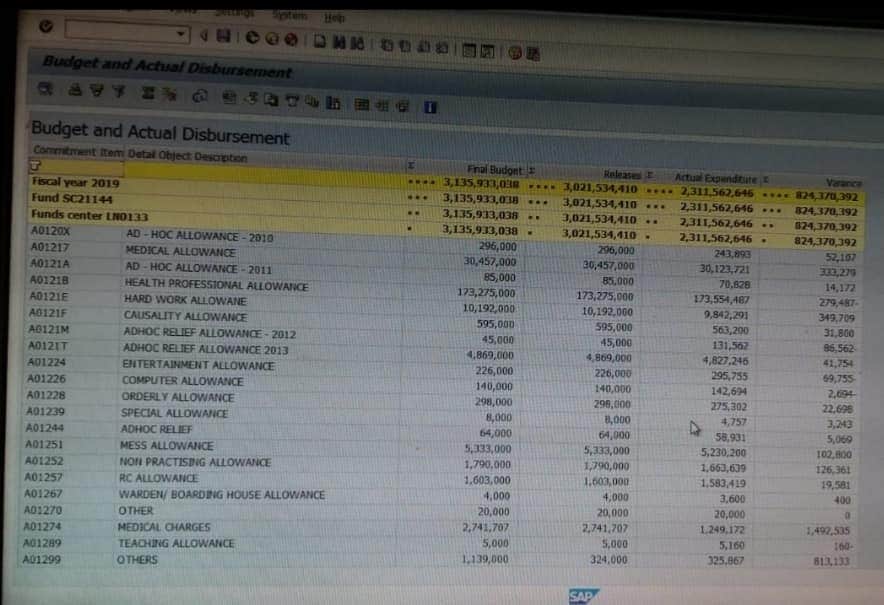Select the TEACHING ALLOWANCE description
Image resolution: width=884 pixels, height=605 pixels.
[176, 544]
